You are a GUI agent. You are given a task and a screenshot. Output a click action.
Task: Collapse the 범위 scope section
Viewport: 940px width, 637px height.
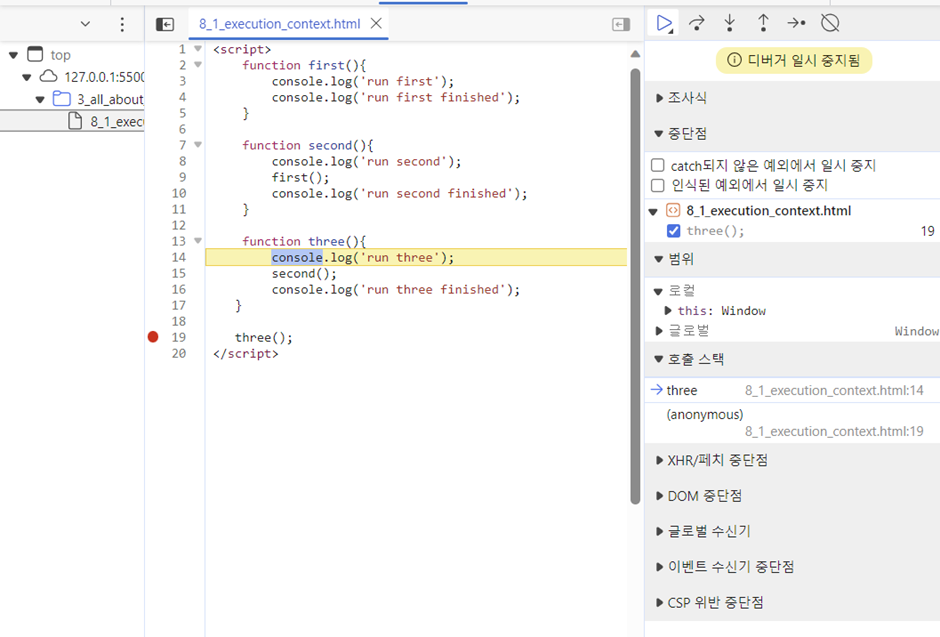(x=659, y=259)
